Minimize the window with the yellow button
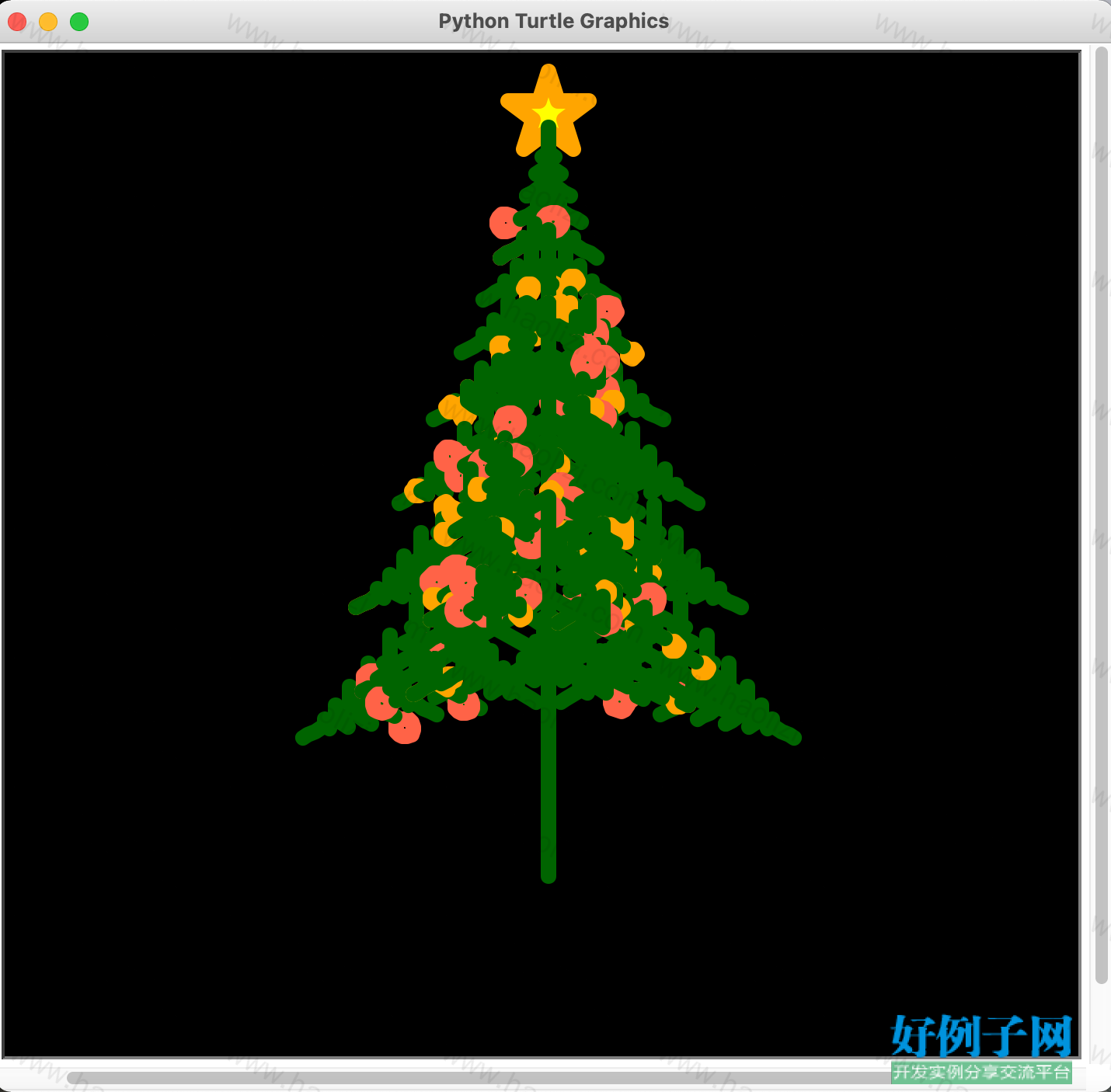 pyautogui.click(x=48, y=22)
